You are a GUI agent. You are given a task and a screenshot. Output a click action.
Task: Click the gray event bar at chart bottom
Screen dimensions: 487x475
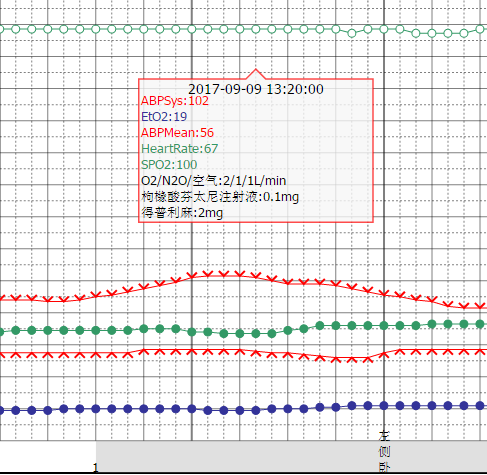291,456
